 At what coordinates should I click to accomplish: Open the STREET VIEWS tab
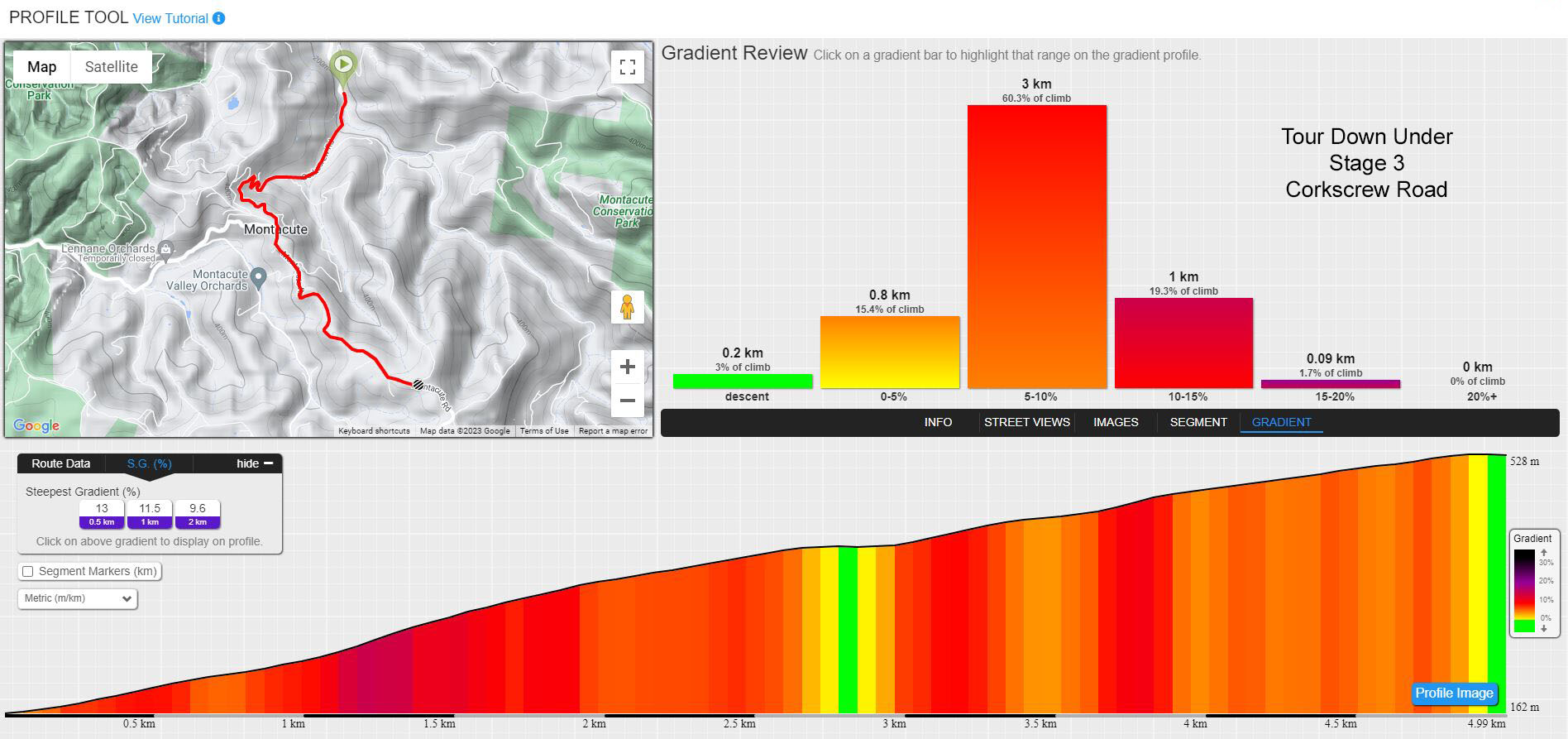[1027, 422]
